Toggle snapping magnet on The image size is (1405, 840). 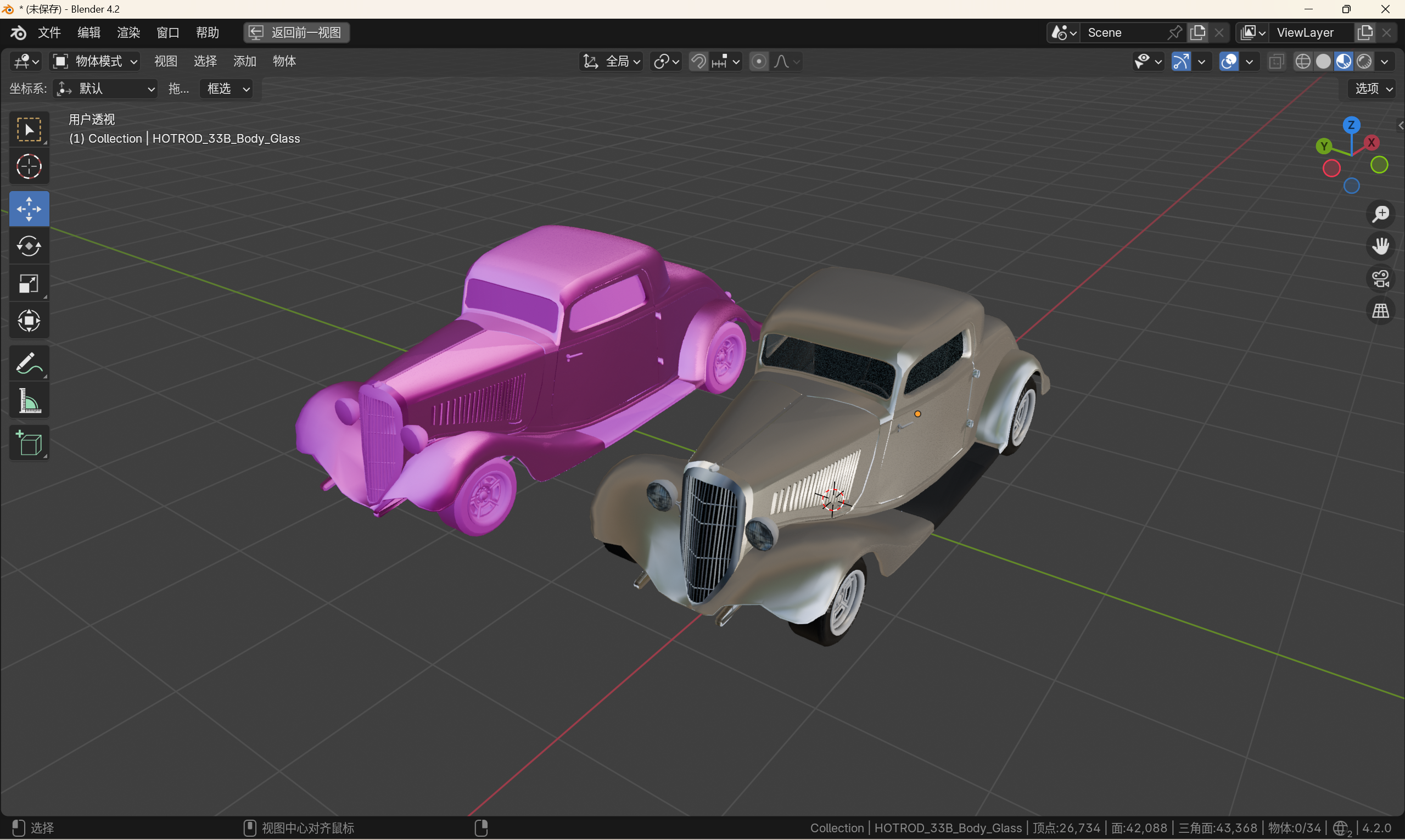pyautogui.click(x=698, y=61)
